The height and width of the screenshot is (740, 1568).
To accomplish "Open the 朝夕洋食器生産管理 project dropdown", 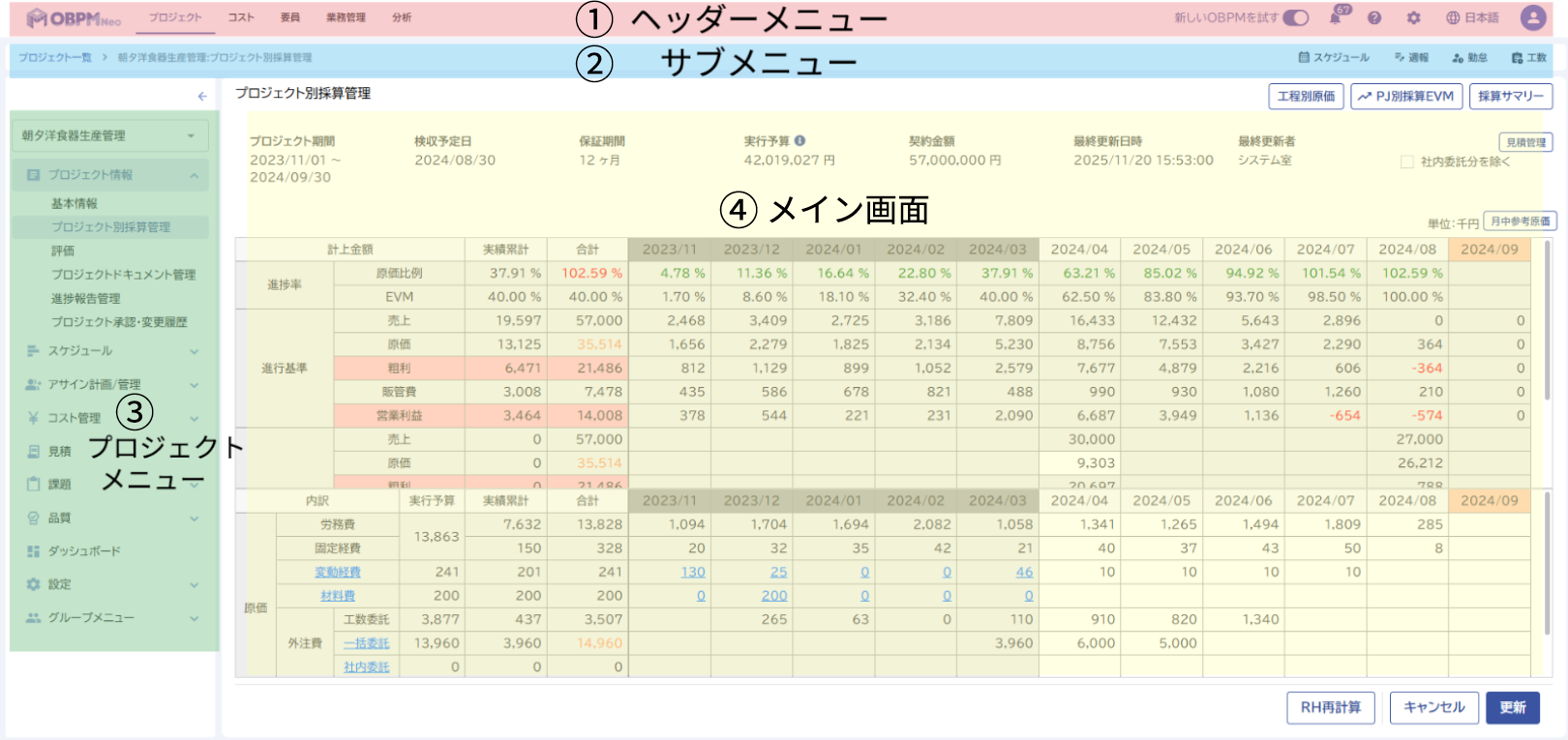I will pyautogui.click(x=109, y=135).
